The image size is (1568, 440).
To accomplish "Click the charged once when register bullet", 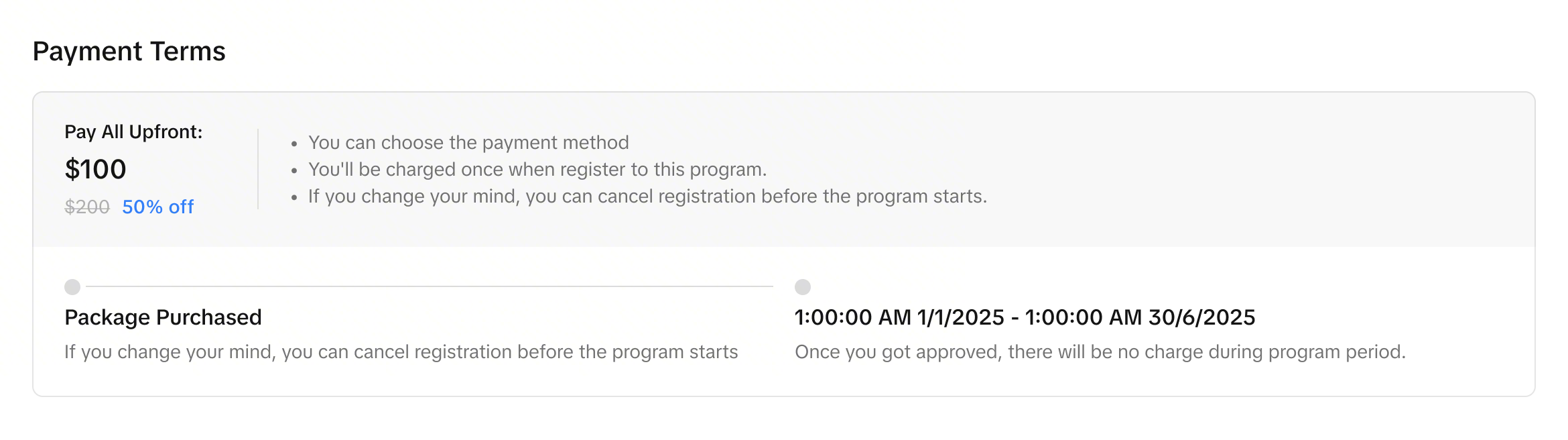I will point(537,169).
